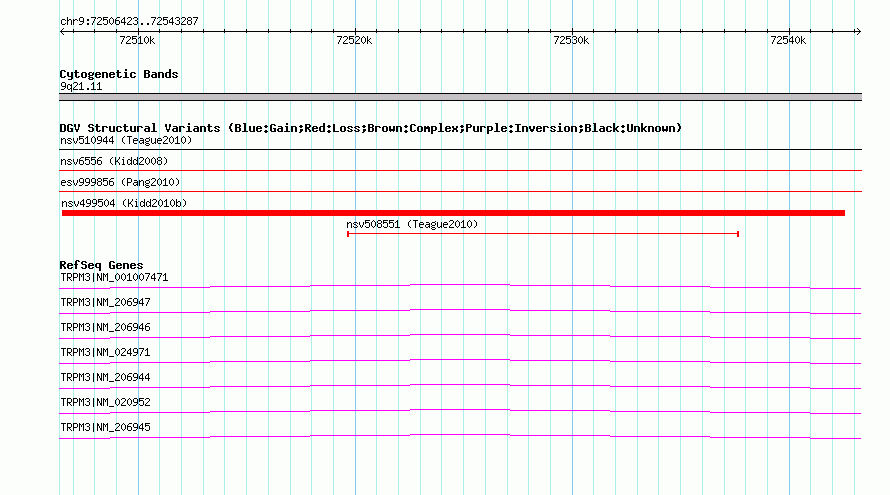Open the RefSeq Genes track title

click(x=101, y=265)
